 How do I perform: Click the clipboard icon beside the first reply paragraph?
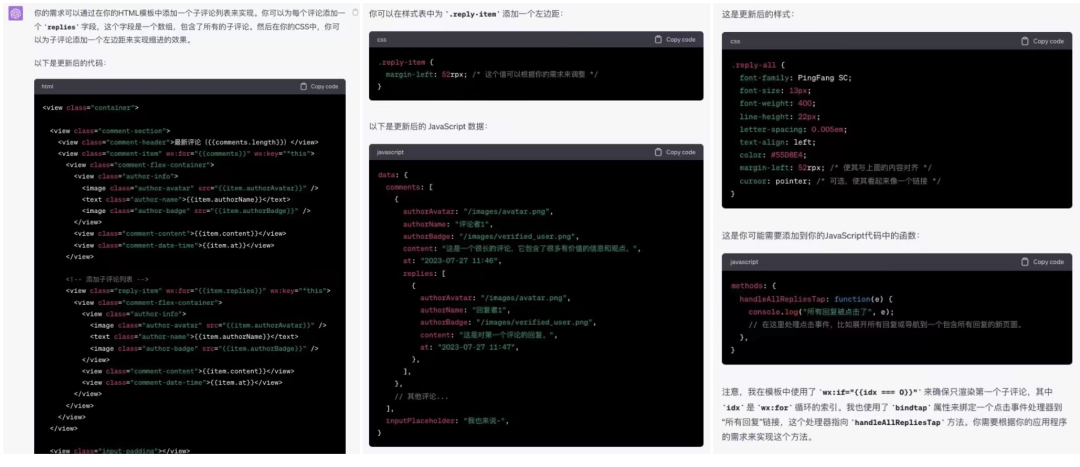[x=355, y=12]
